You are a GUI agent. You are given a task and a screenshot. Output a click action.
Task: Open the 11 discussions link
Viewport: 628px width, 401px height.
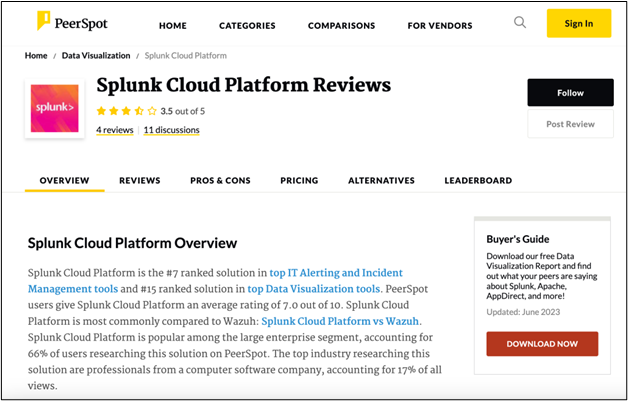pyautogui.click(x=171, y=130)
